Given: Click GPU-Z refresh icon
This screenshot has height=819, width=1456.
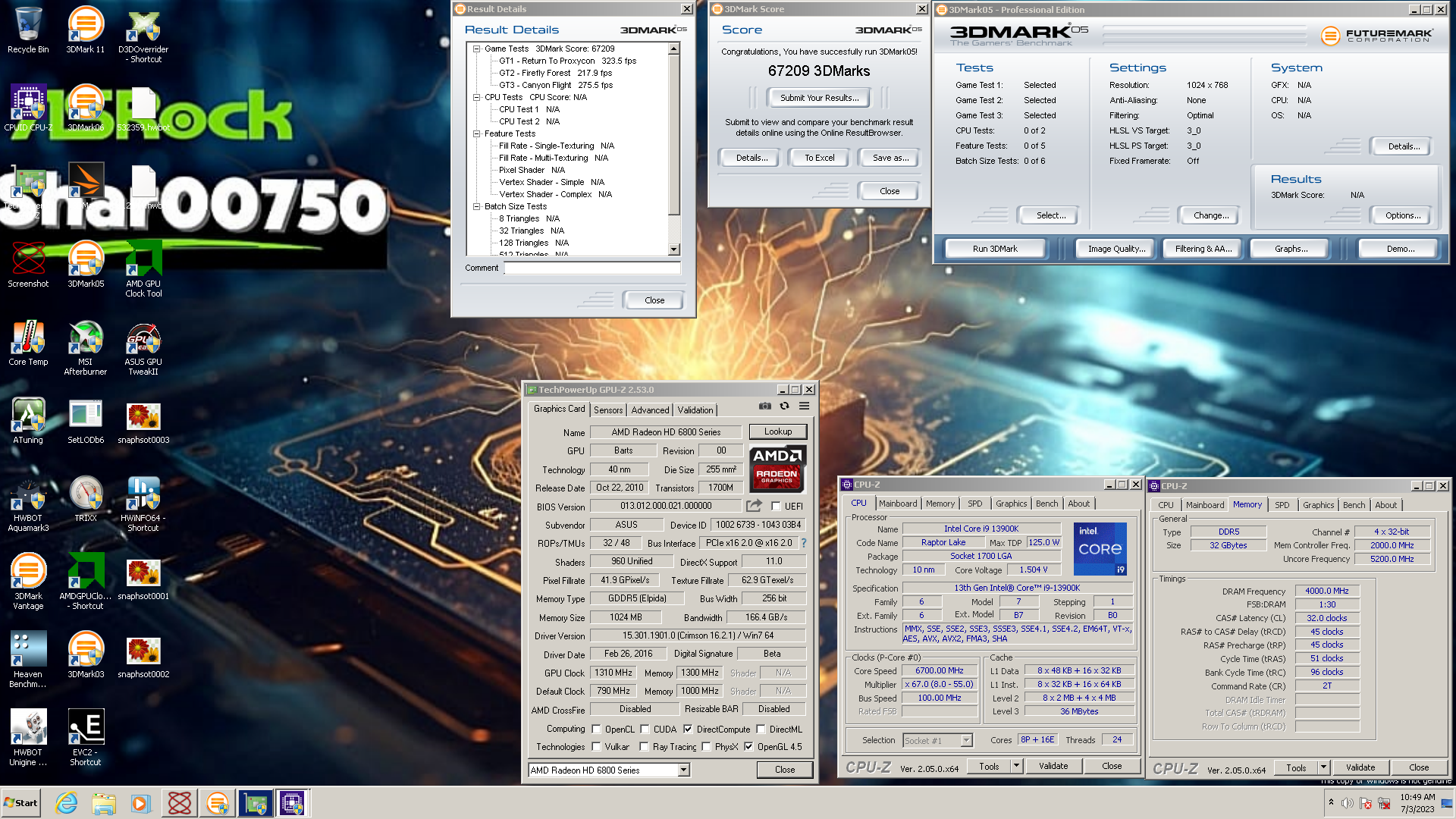Looking at the screenshot, I should (785, 406).
